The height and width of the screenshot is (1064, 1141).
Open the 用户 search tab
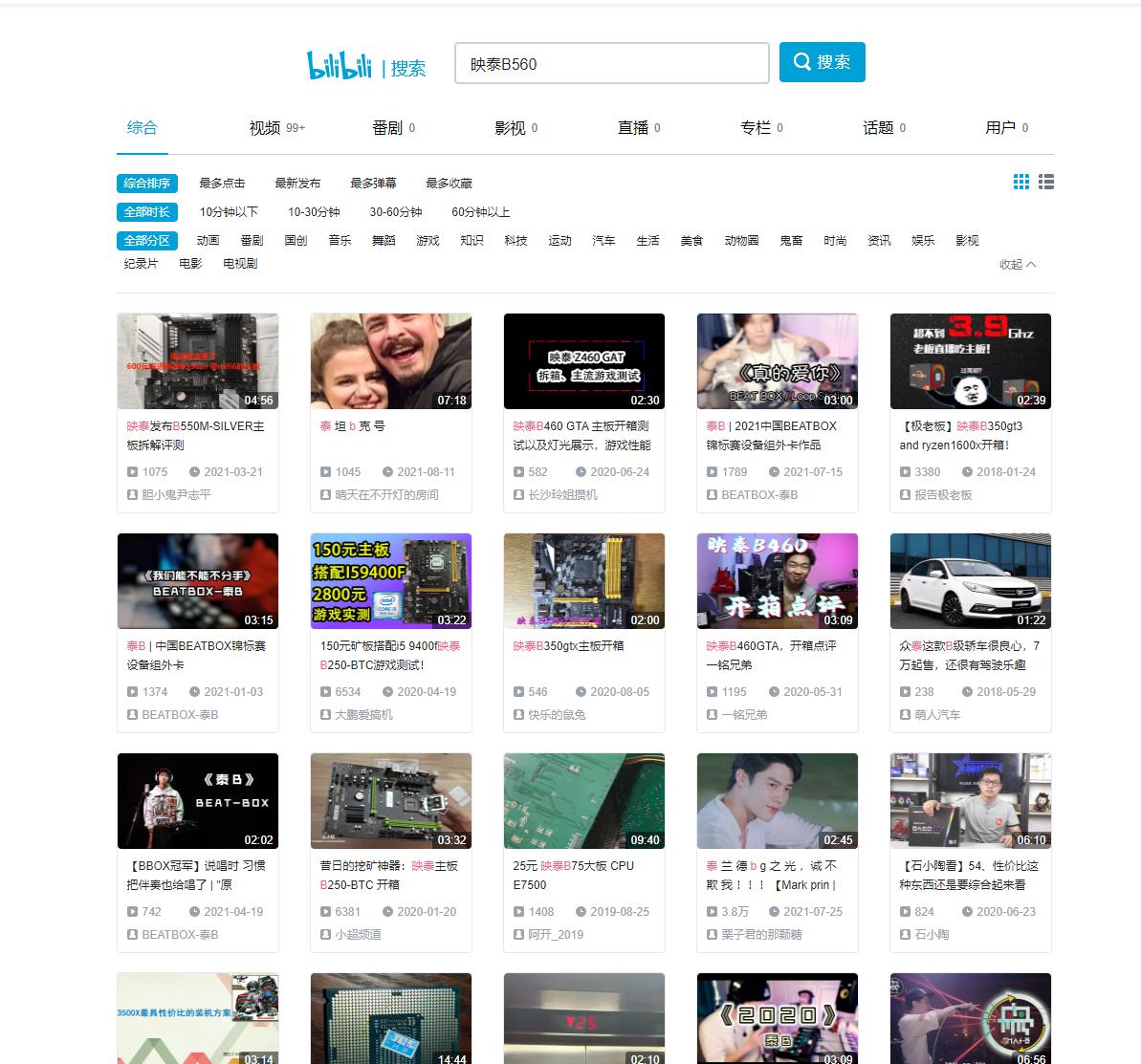[x=1000, y=125]
